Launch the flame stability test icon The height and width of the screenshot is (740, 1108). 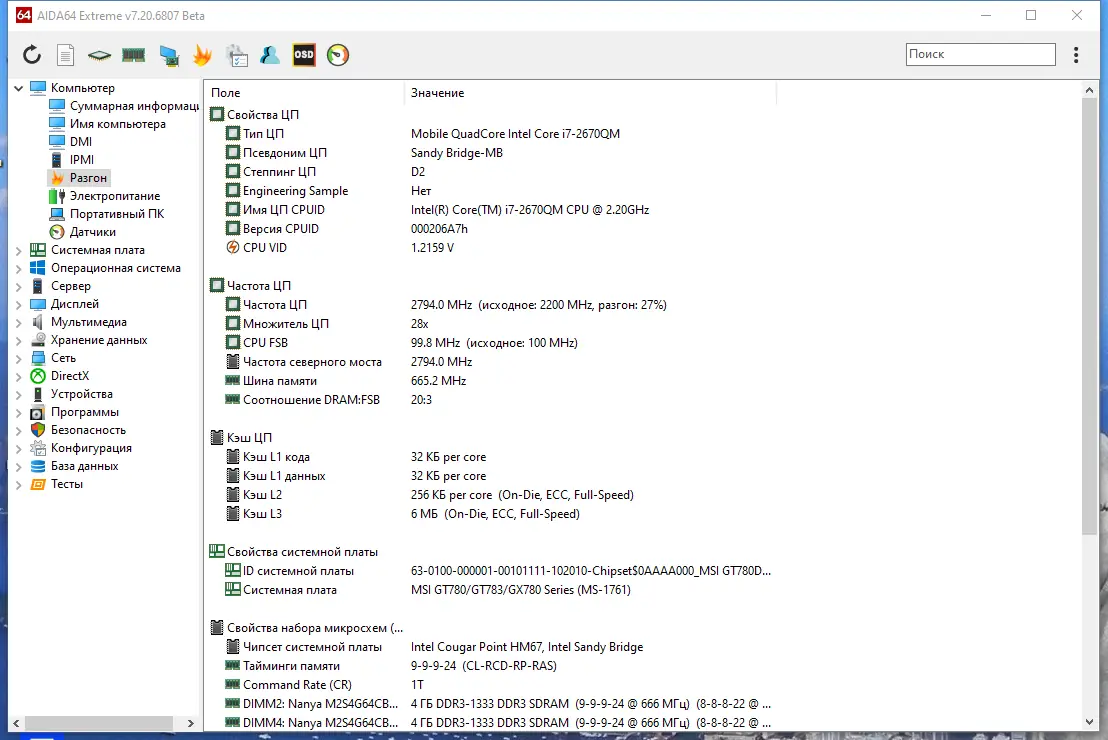(x=202, y=54)
